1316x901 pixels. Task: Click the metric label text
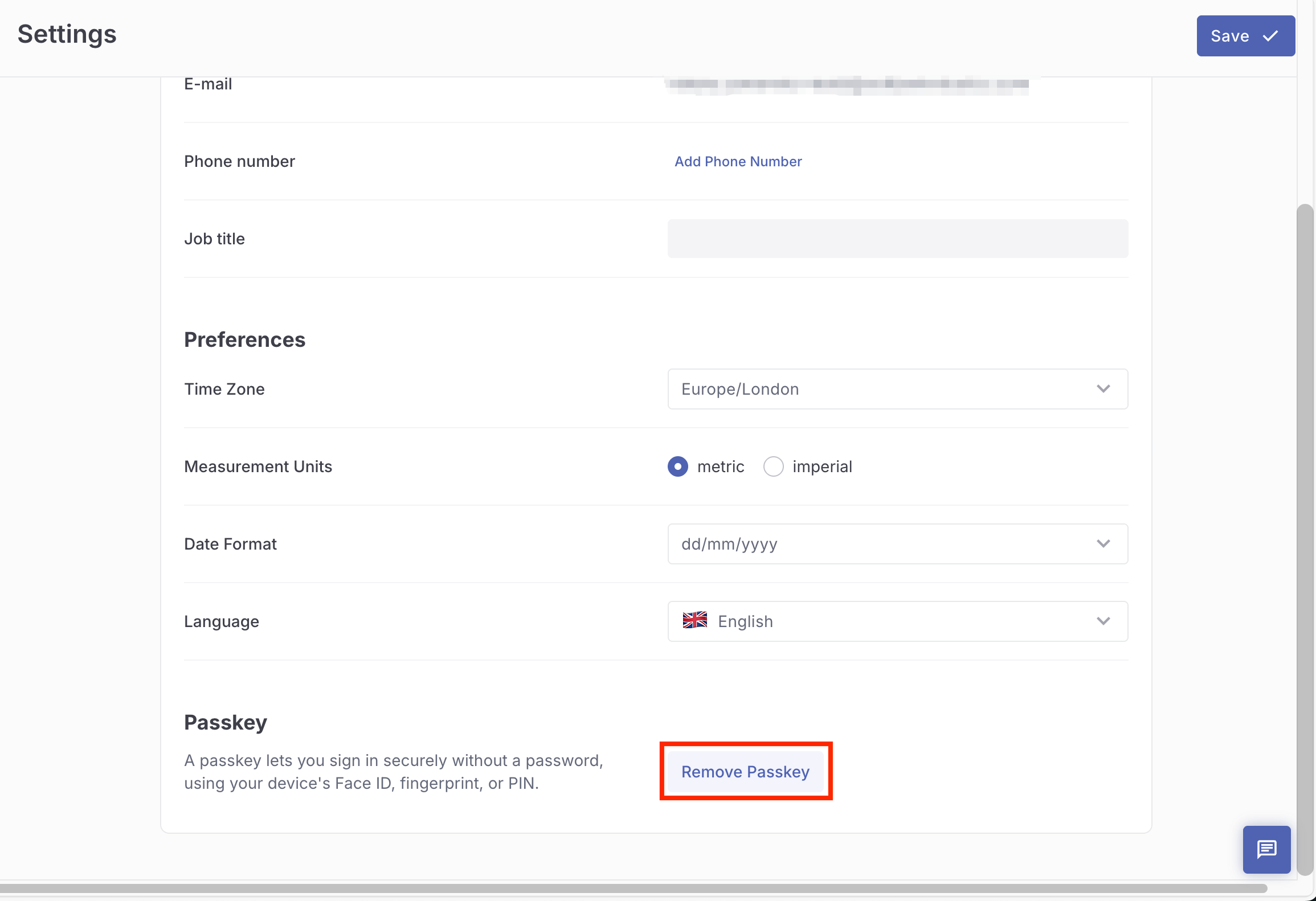[721, 466]
